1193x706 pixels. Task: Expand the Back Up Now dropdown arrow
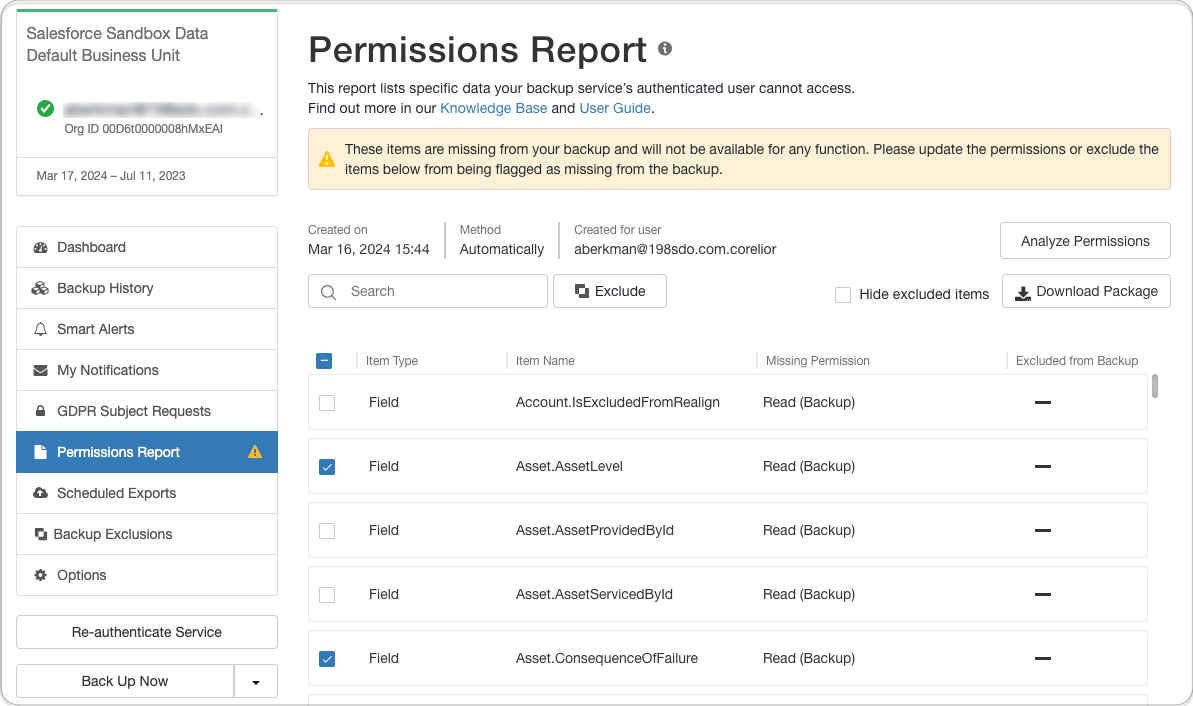coord(256,682)
